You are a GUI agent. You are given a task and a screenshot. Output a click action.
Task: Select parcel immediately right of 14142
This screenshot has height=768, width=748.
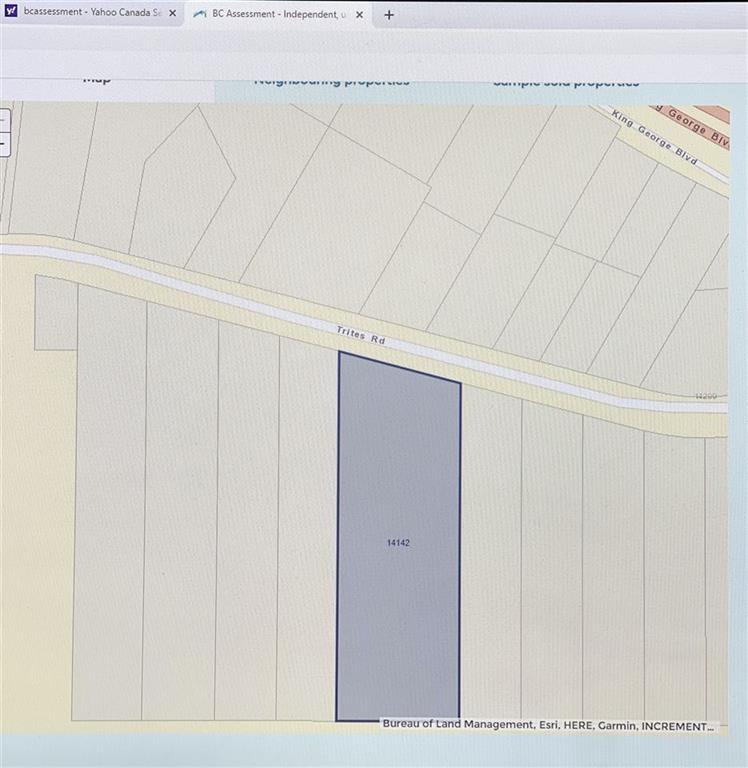(490, 560)
